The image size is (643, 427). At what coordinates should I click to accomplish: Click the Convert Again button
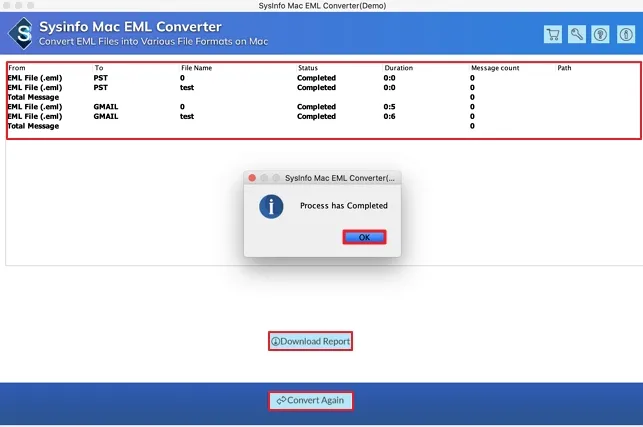310,400
